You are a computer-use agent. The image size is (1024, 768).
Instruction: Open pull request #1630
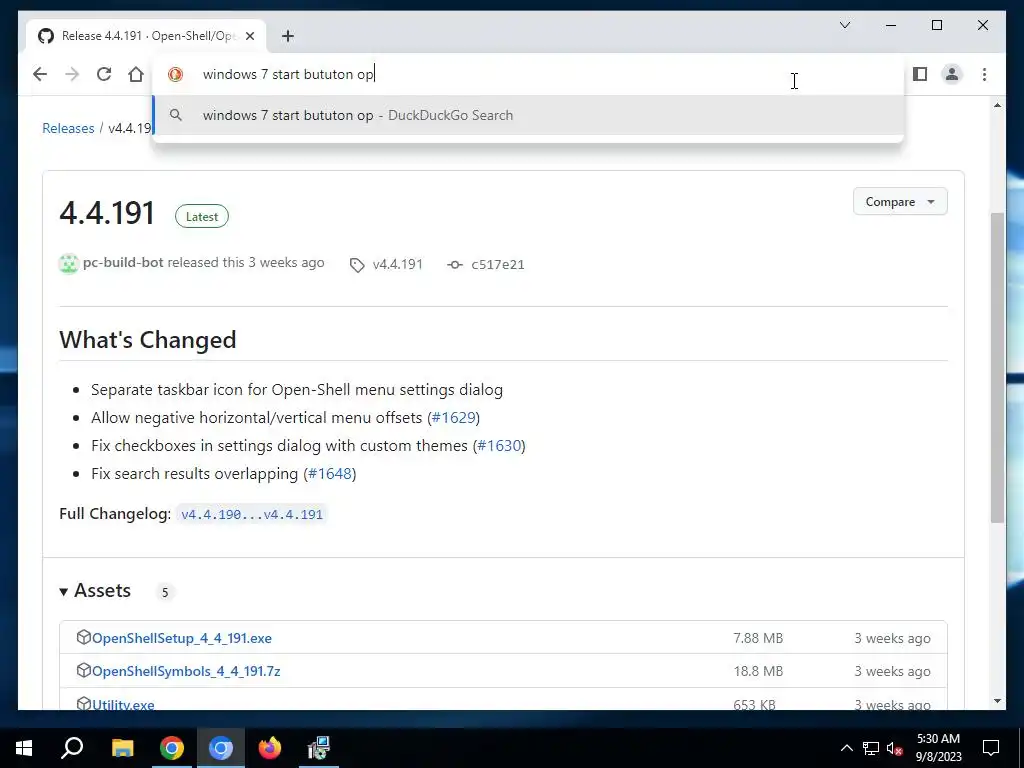[499, 445]
